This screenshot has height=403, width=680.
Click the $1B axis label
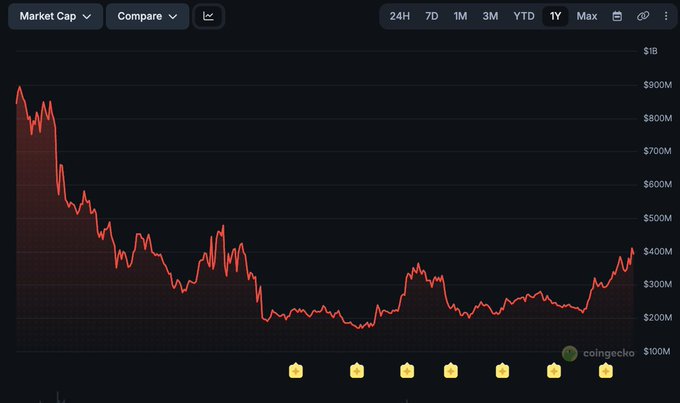click(650, 51)
